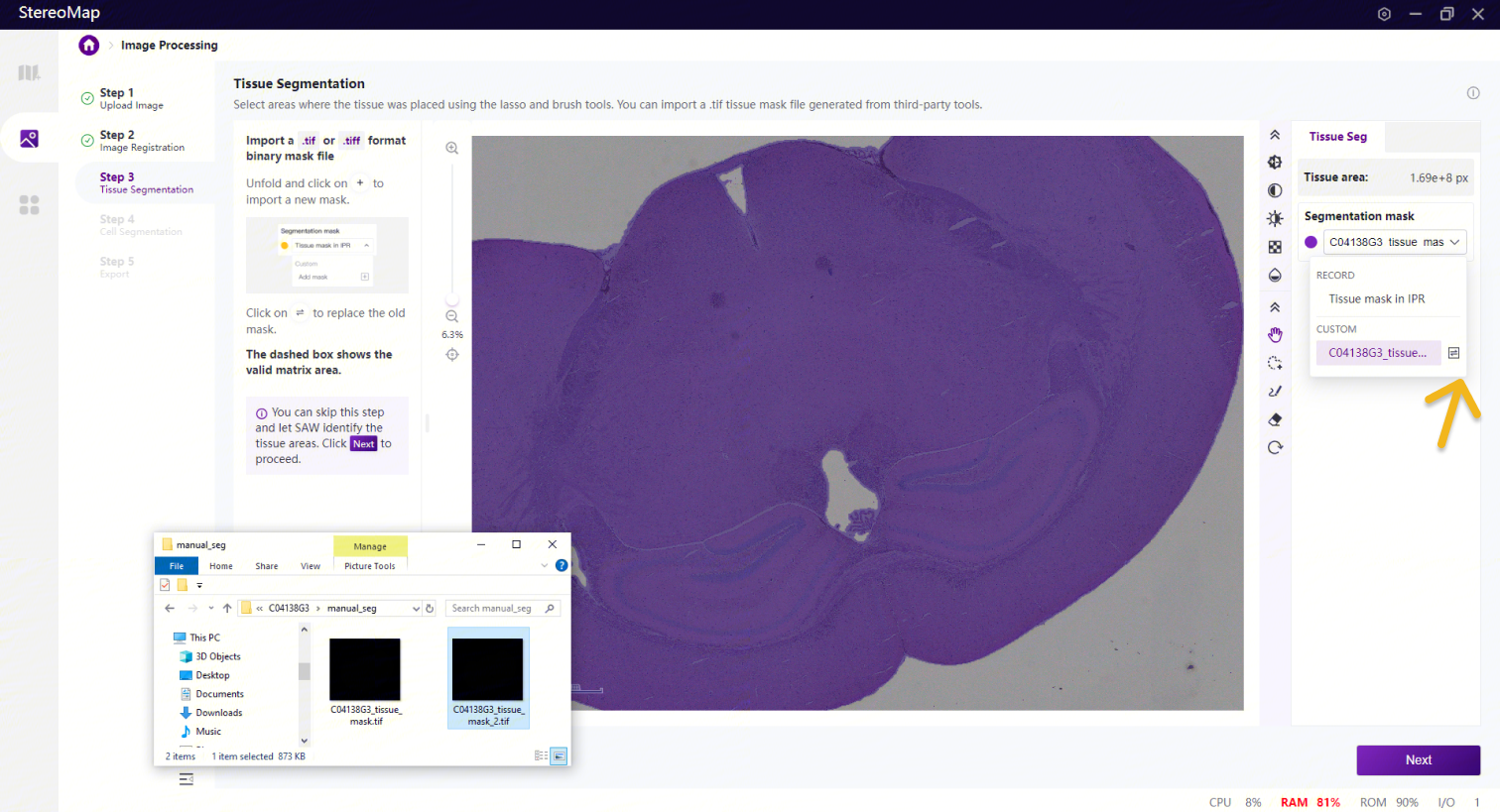
Task: Click the redo/reset rotation arrow tool
Action: pos(1275,447)
